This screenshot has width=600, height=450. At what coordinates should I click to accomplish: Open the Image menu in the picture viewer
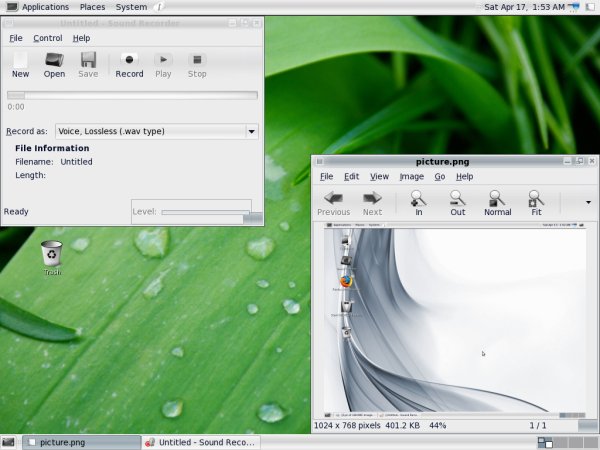[411, 176]
